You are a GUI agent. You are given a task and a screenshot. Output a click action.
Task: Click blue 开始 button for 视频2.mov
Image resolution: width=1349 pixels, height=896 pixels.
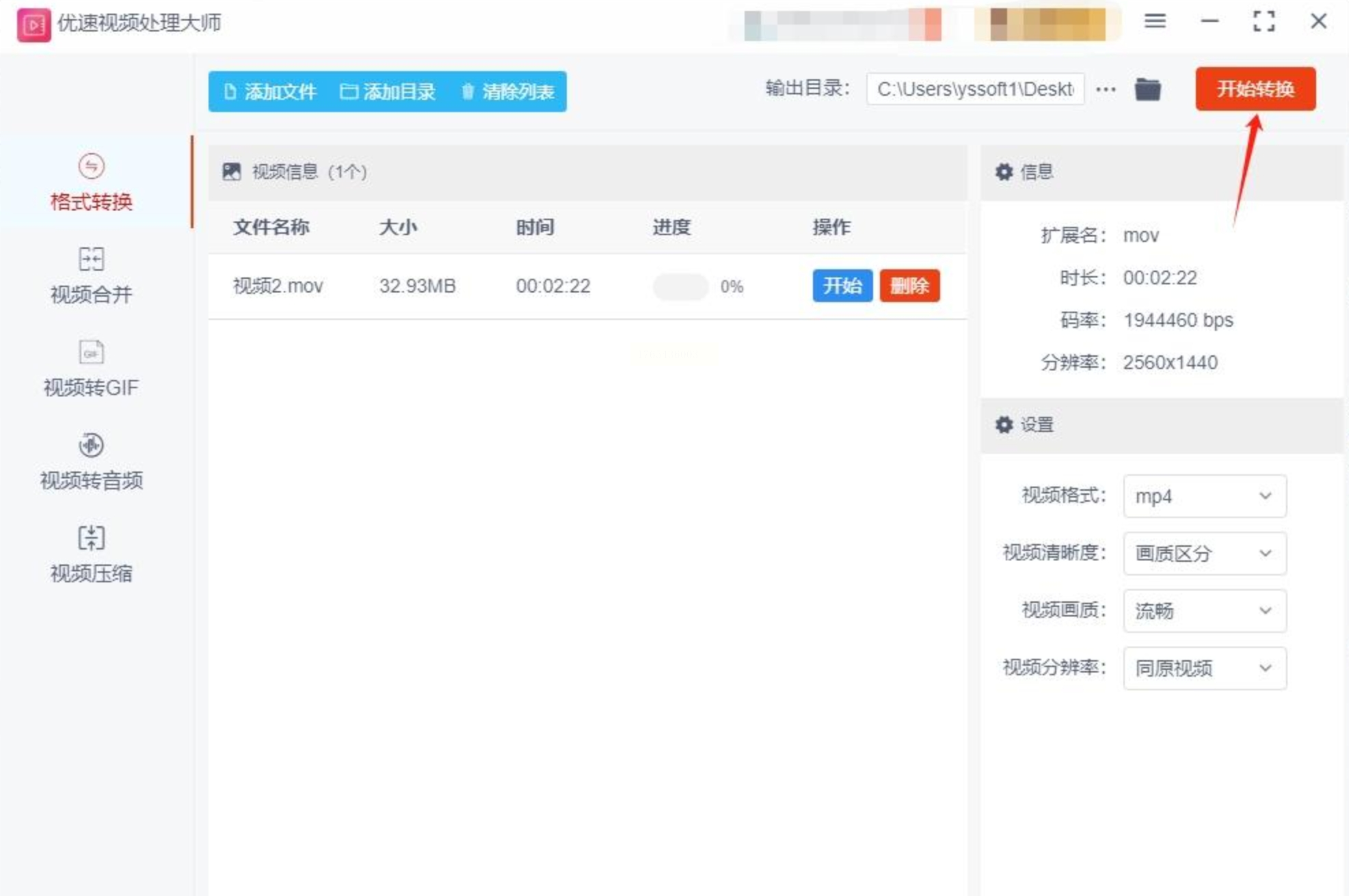tap(842, 286)
